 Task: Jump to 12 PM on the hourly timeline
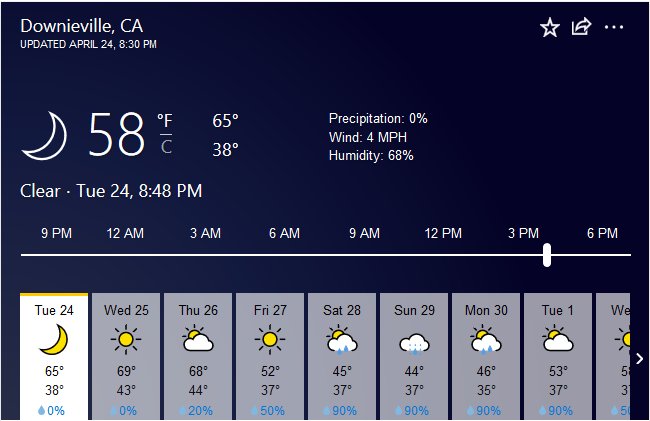[x=443, y=233]
